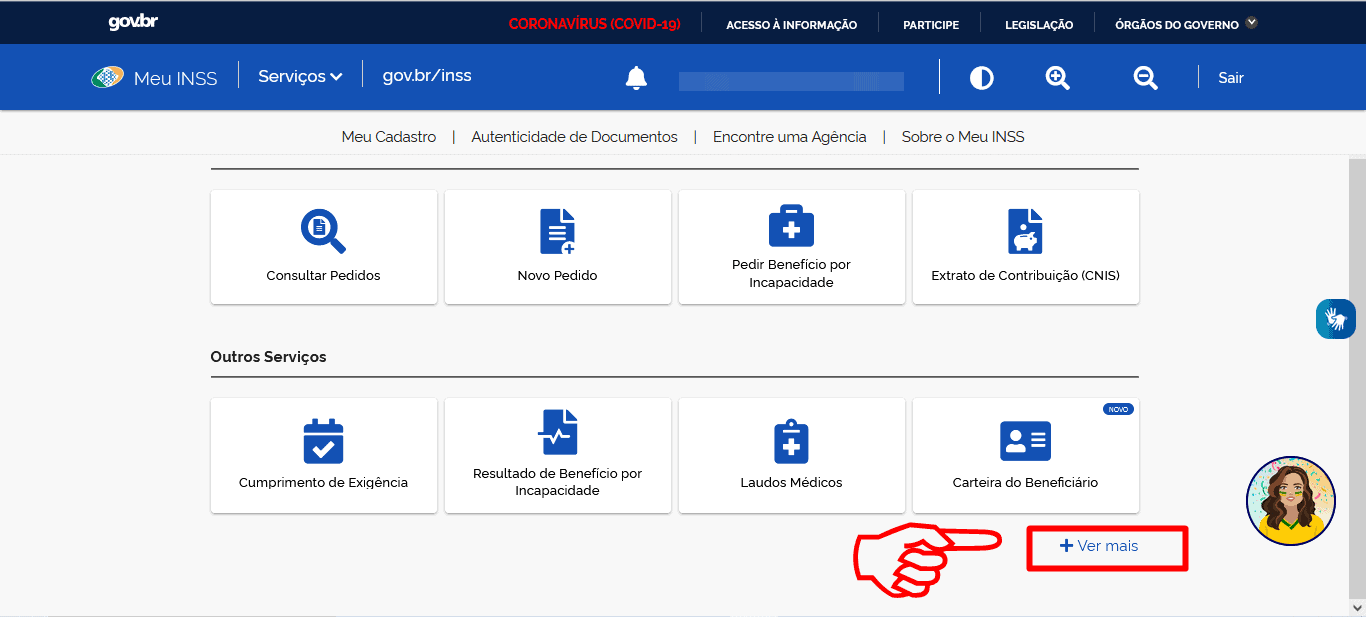Open the gov.br/inss link
The width and height of the screenshot is (1366, 617).
(x=427, y=76)
